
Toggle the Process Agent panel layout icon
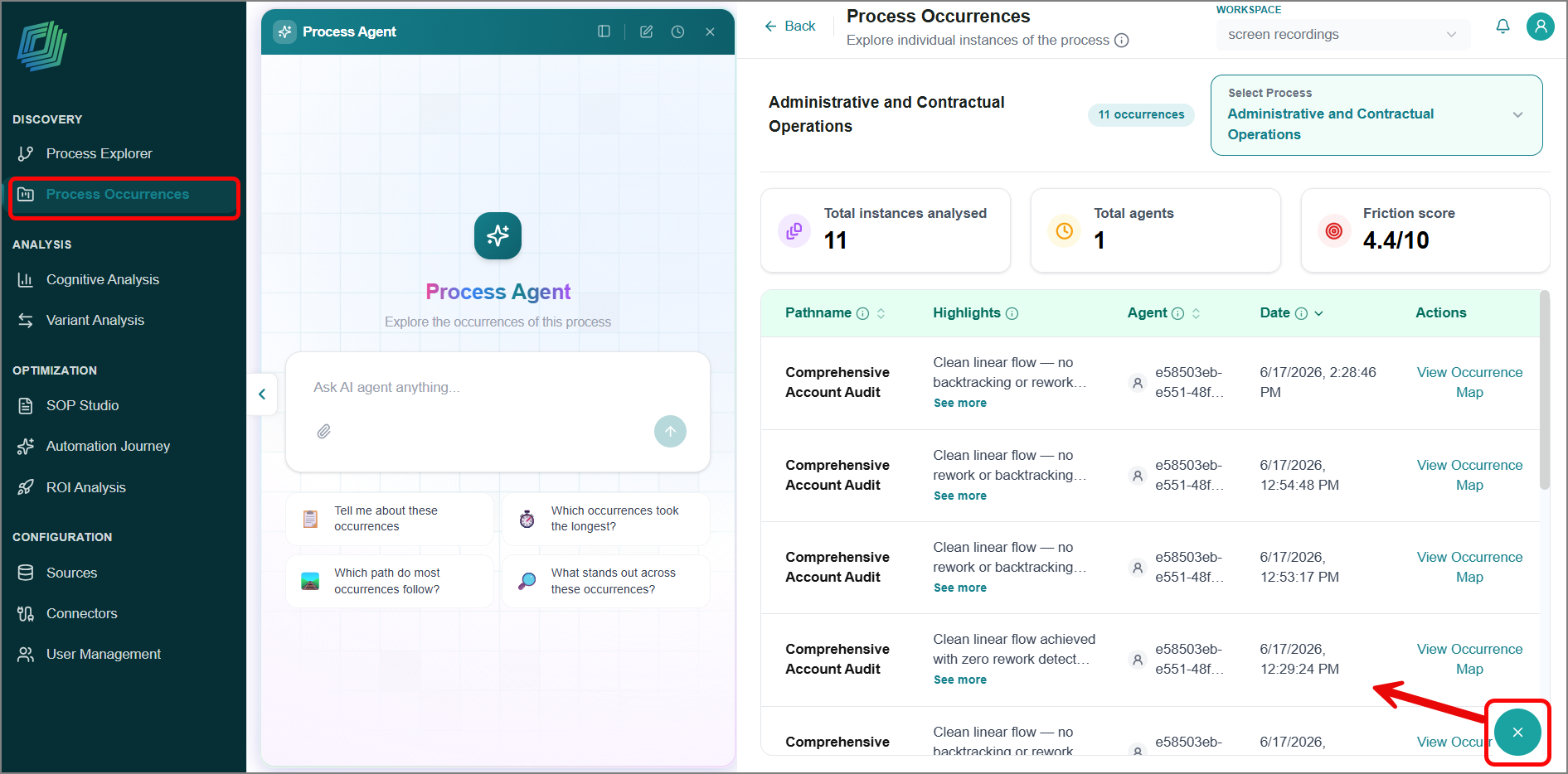click(x=604, y=31)
